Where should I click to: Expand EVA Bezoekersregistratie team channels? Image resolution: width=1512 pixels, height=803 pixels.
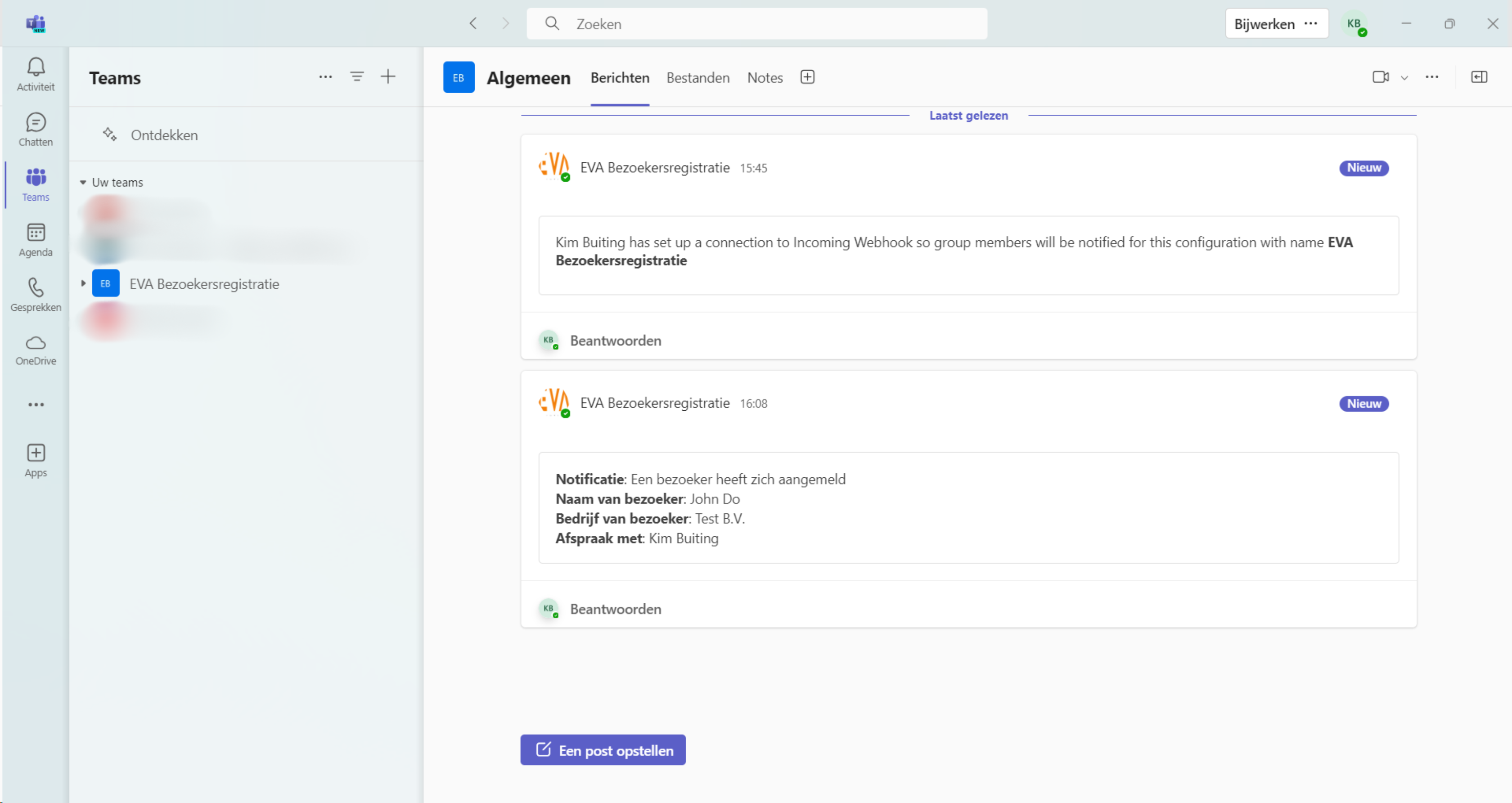(x=83, y=283)
